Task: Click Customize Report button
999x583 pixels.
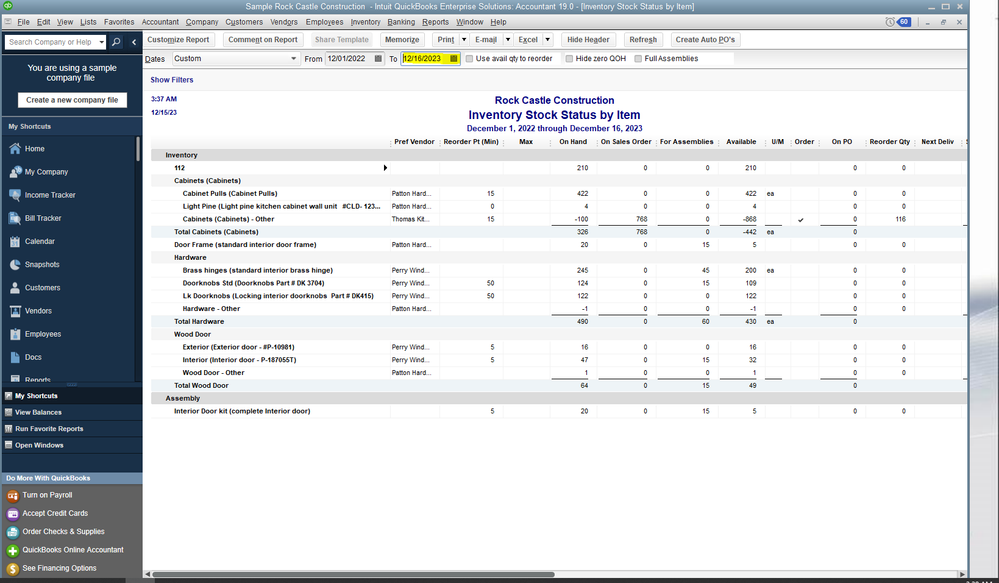Action: click(x=178, y=40)
